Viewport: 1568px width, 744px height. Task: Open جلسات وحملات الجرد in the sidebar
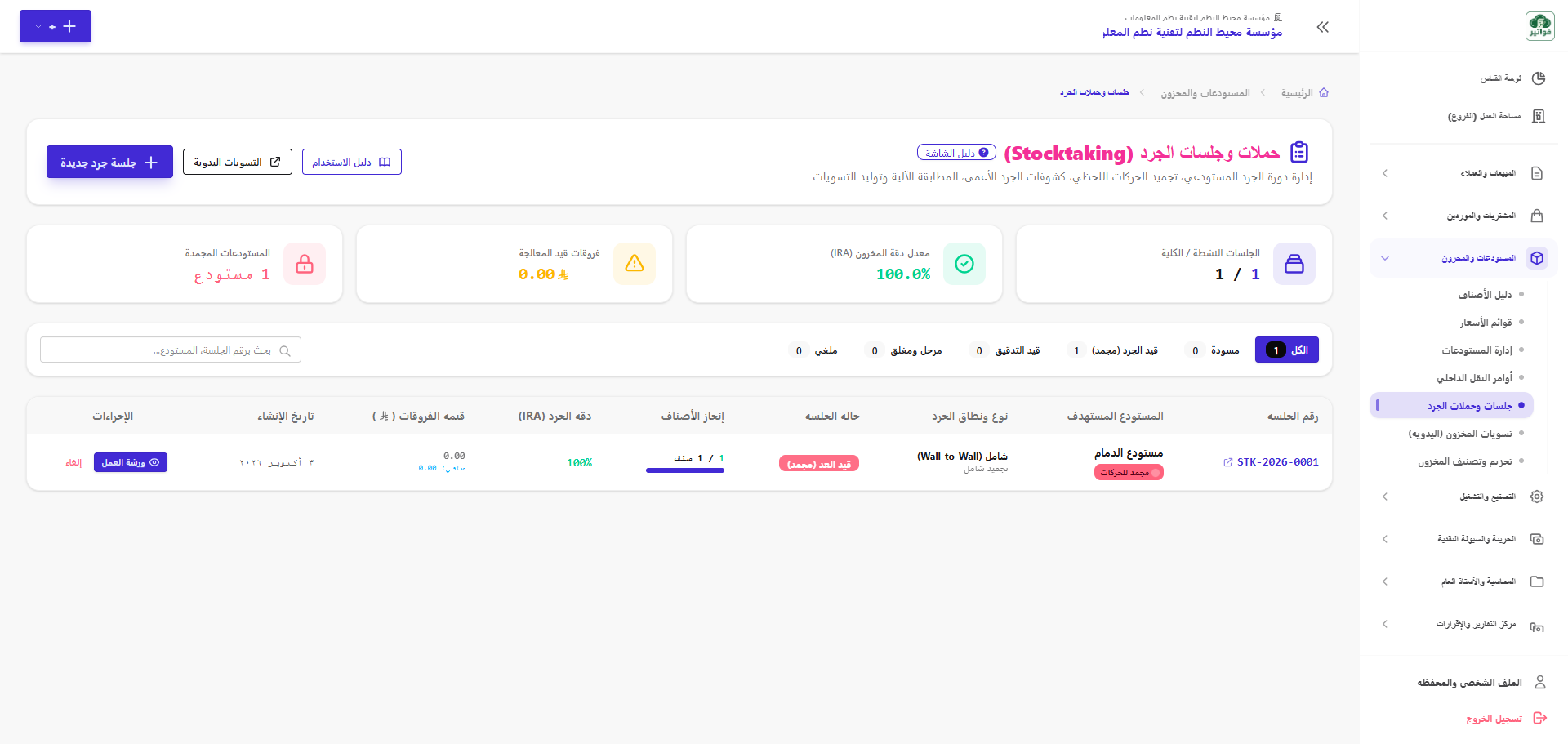(1451, 405)
